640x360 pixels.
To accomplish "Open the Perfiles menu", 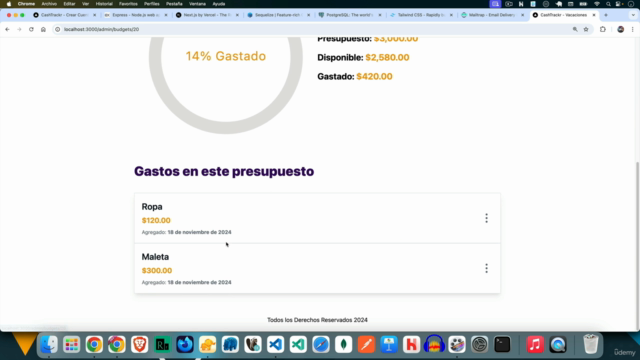I will pyautogui.click(x=151, y=4).
